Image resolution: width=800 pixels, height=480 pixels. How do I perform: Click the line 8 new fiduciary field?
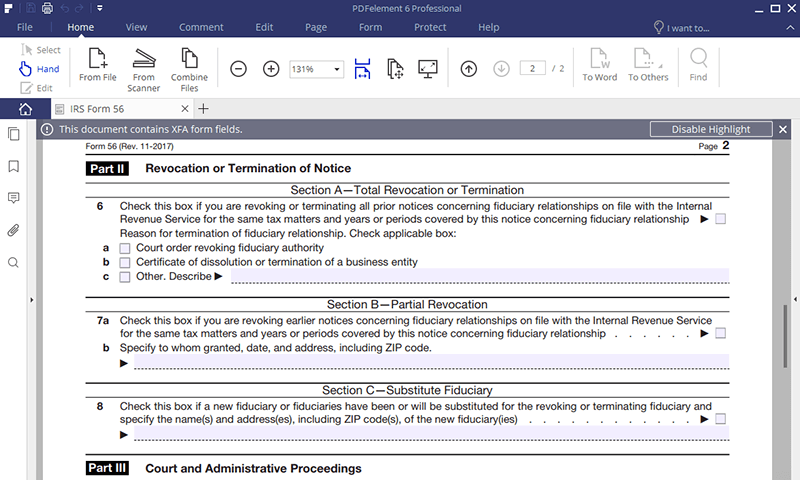pos(432,434)
